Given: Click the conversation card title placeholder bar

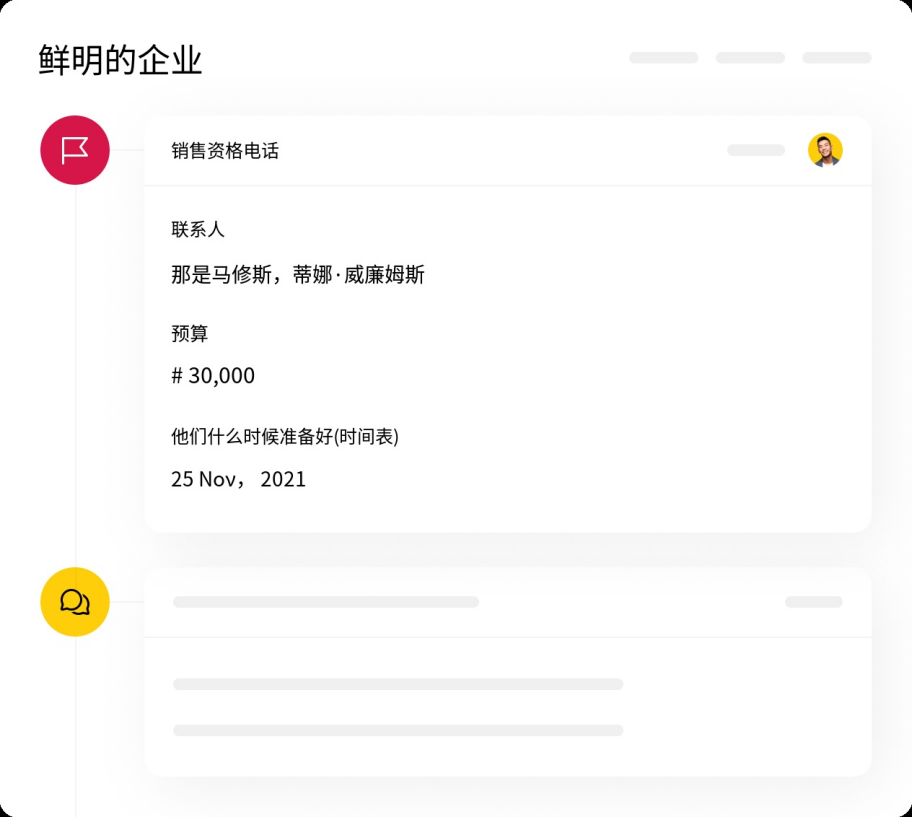Looking at the screenshot, I should pos(326,602).
